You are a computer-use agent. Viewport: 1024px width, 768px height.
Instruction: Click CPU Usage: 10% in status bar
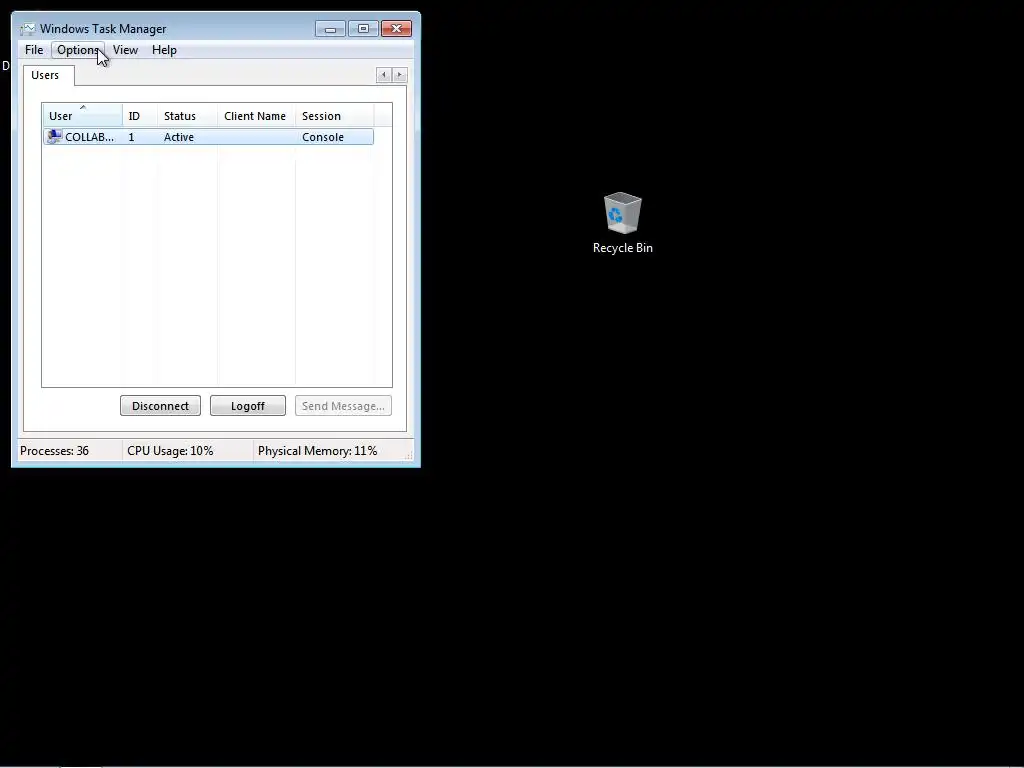[170, 451]
